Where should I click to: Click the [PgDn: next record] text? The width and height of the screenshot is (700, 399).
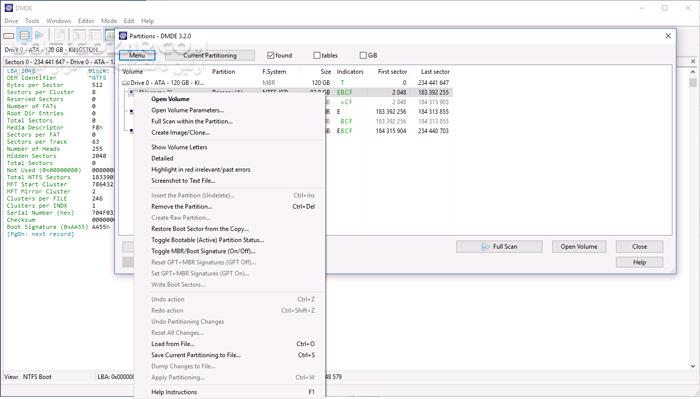[x=40, y=234]
